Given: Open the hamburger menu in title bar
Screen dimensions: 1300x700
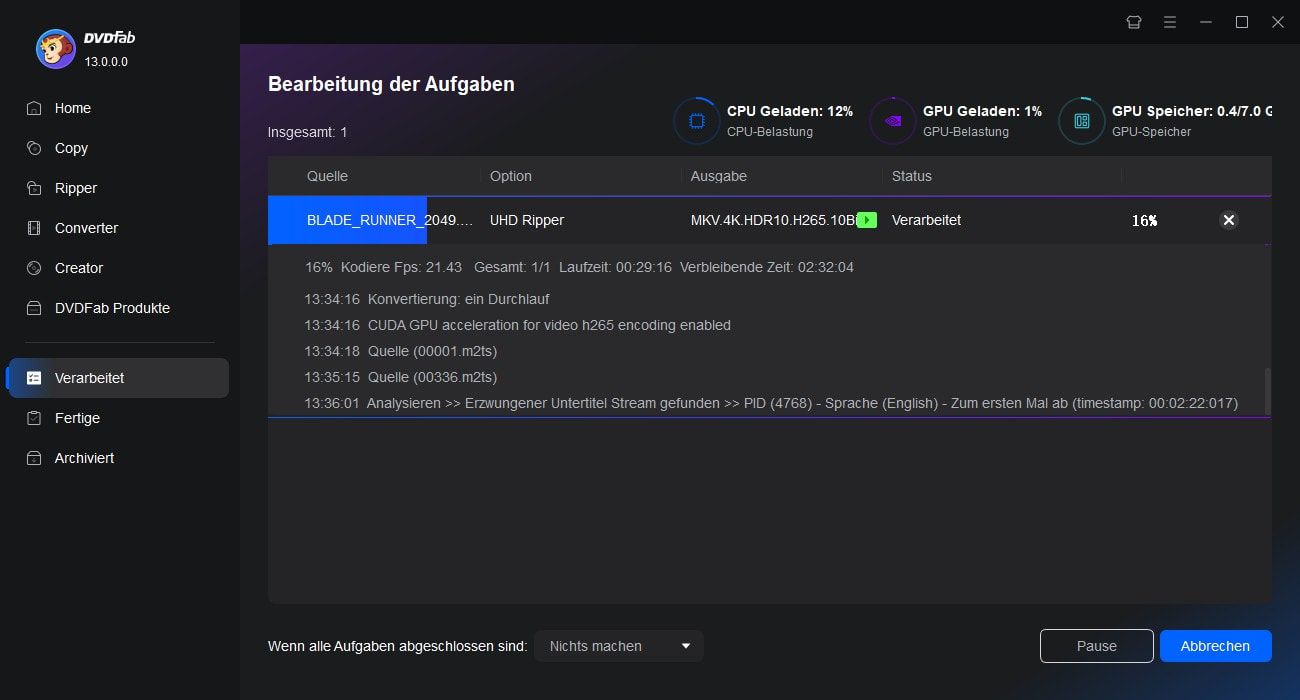Looking at the screenshot, I should tap(1169, 22).
